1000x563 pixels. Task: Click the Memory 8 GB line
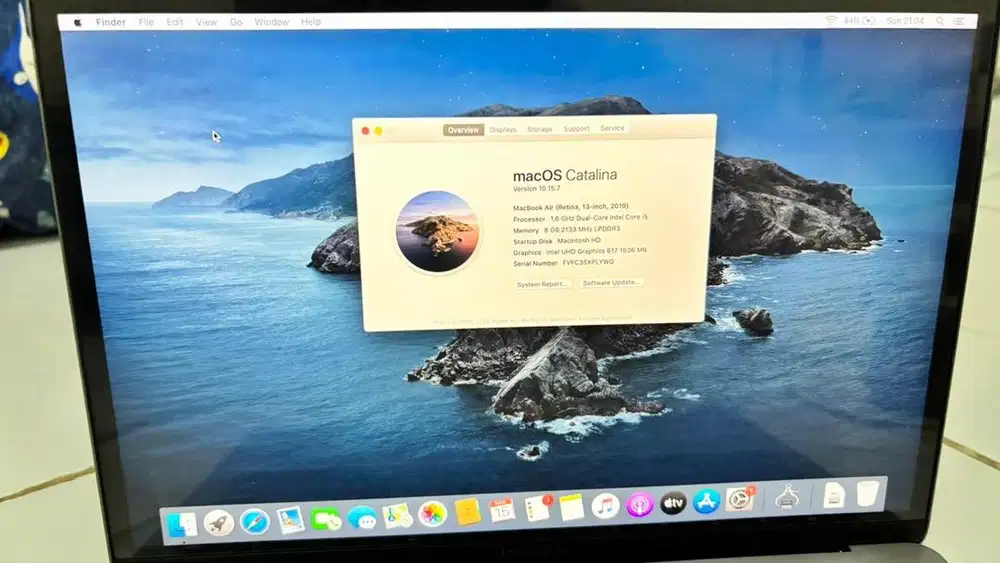[x=566, y=230]
